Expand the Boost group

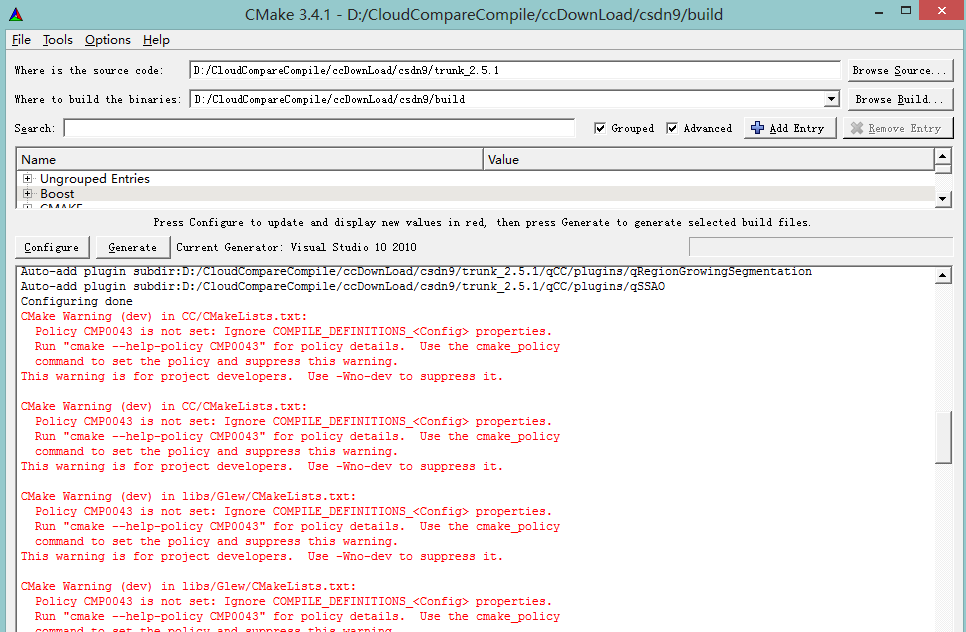click(x=28, y=194)
